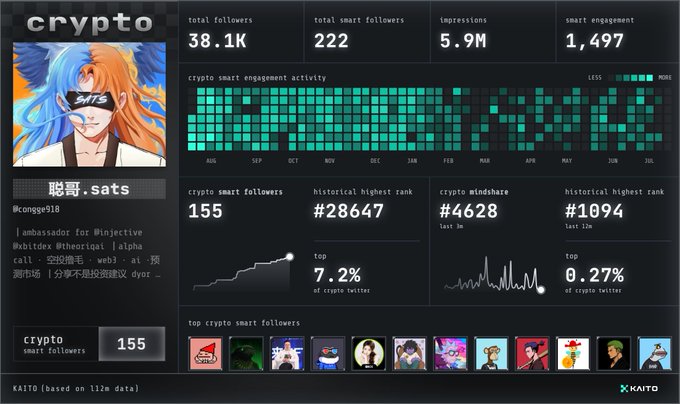Click the 222 total smart followers value
Viewport: 680px width, 404px height.
coord(331,41)
